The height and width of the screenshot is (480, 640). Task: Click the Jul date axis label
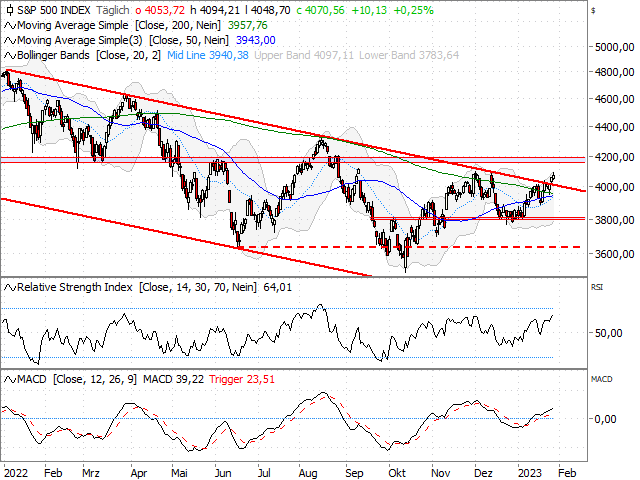coord(264,473)
